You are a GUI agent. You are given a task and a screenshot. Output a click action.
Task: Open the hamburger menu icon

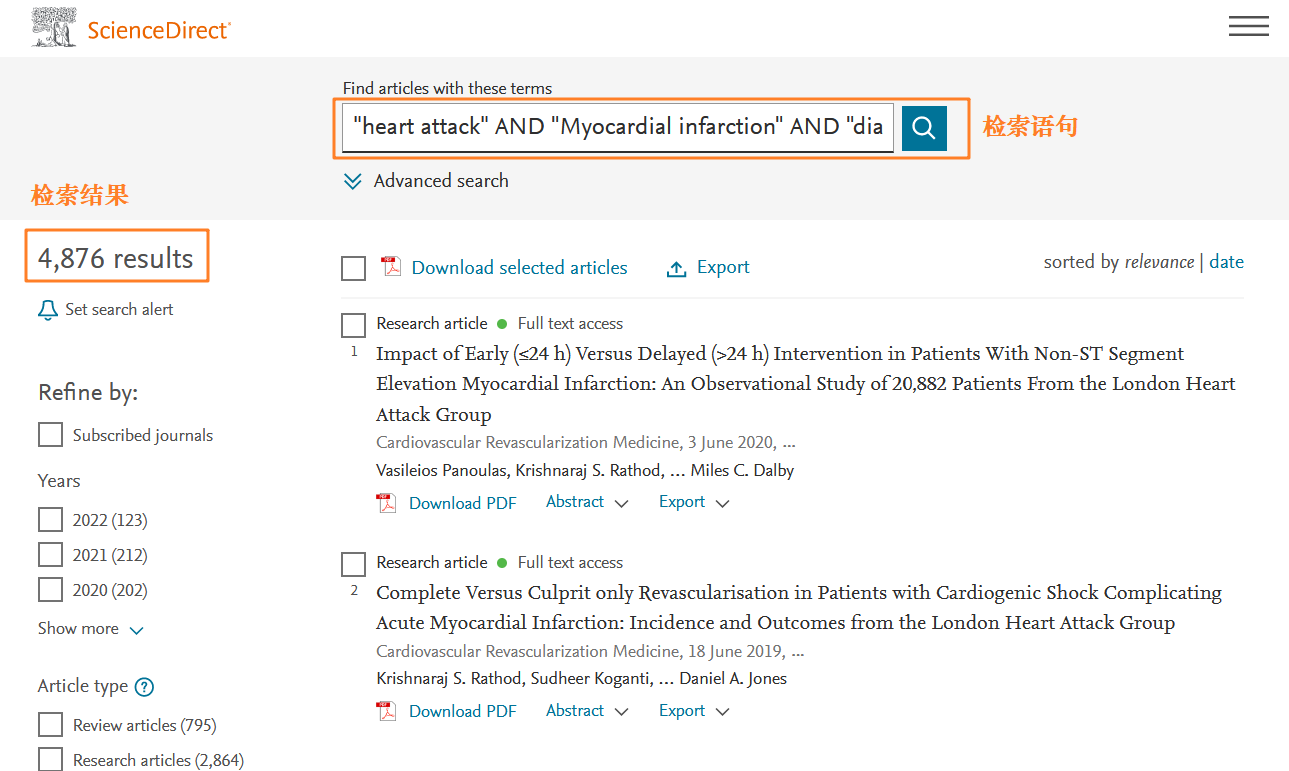point(1248,27)
